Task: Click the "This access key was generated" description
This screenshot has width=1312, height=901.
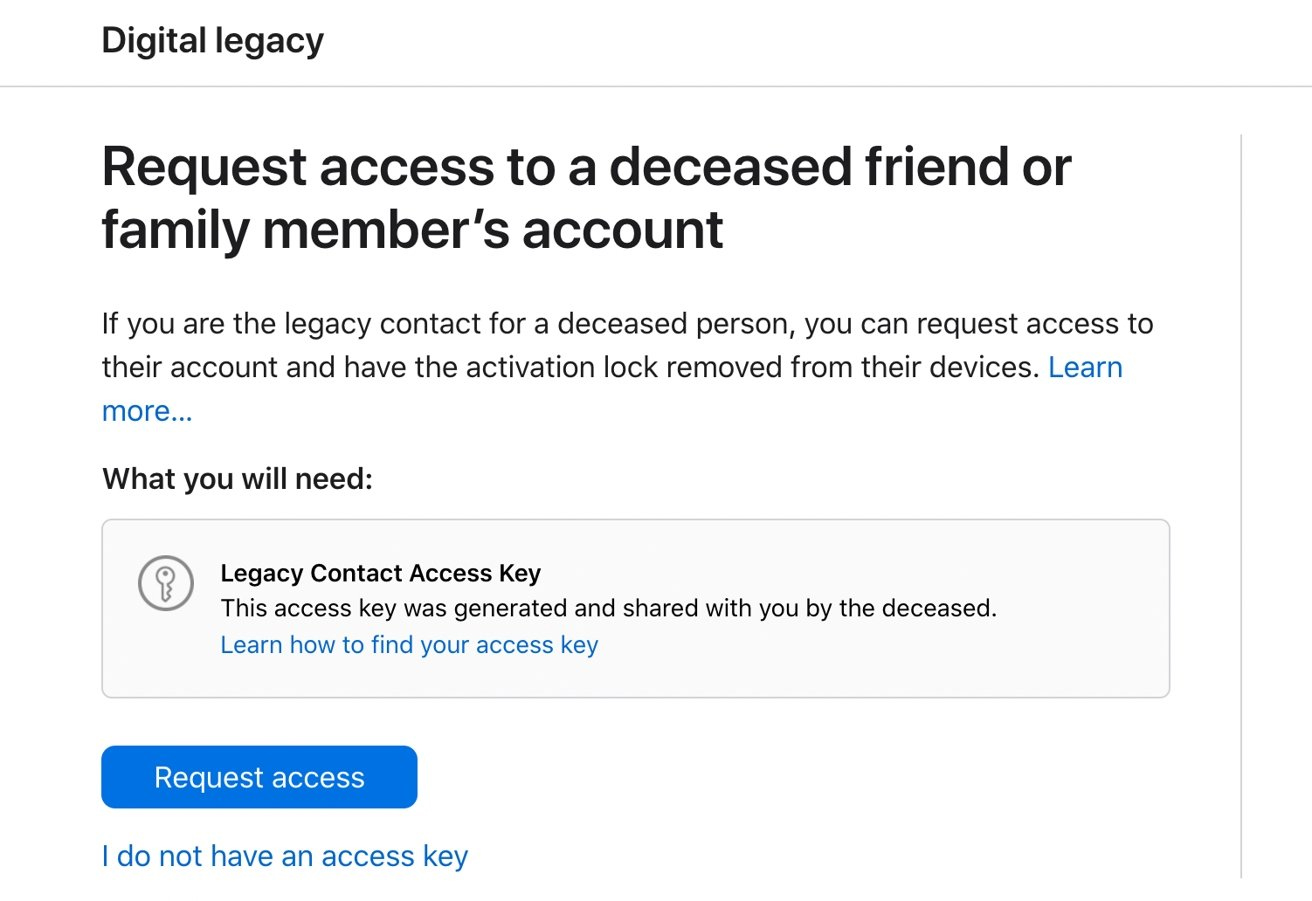Action: click(x=608, y=608)
